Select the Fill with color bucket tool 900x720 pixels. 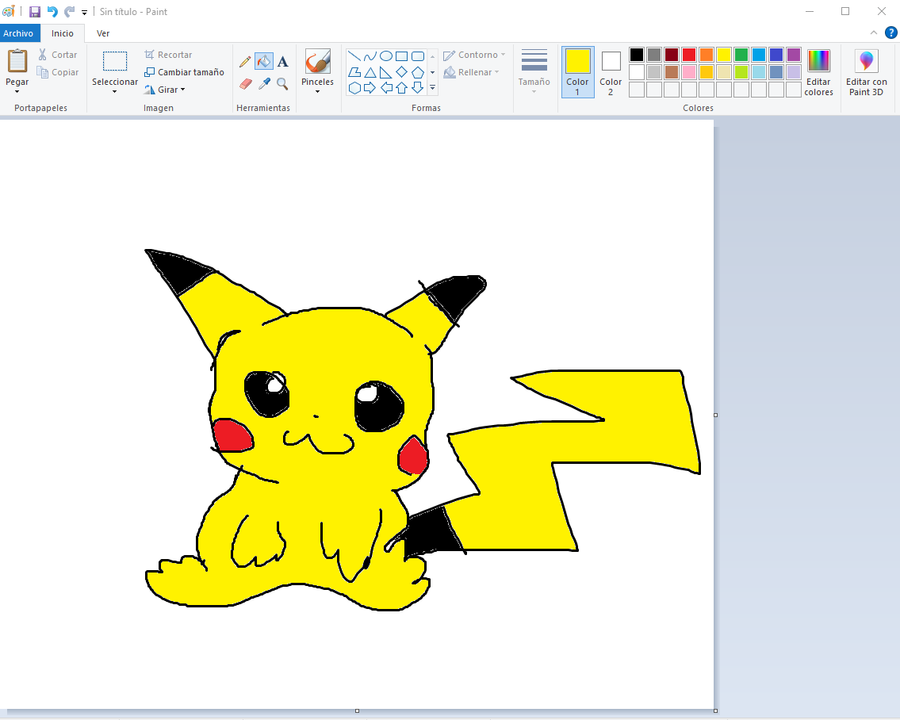(x=264, y=61)
